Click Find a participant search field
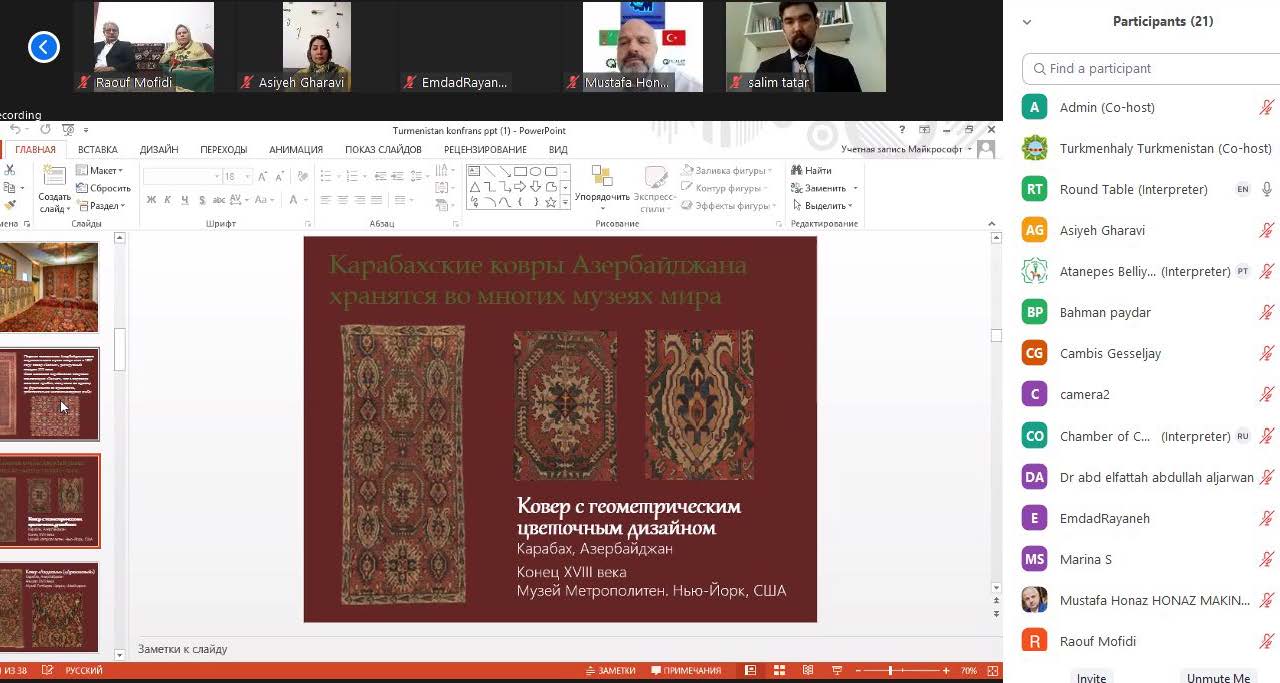The width and height of the screenshot is (1280, 683). coord(1150,68)
